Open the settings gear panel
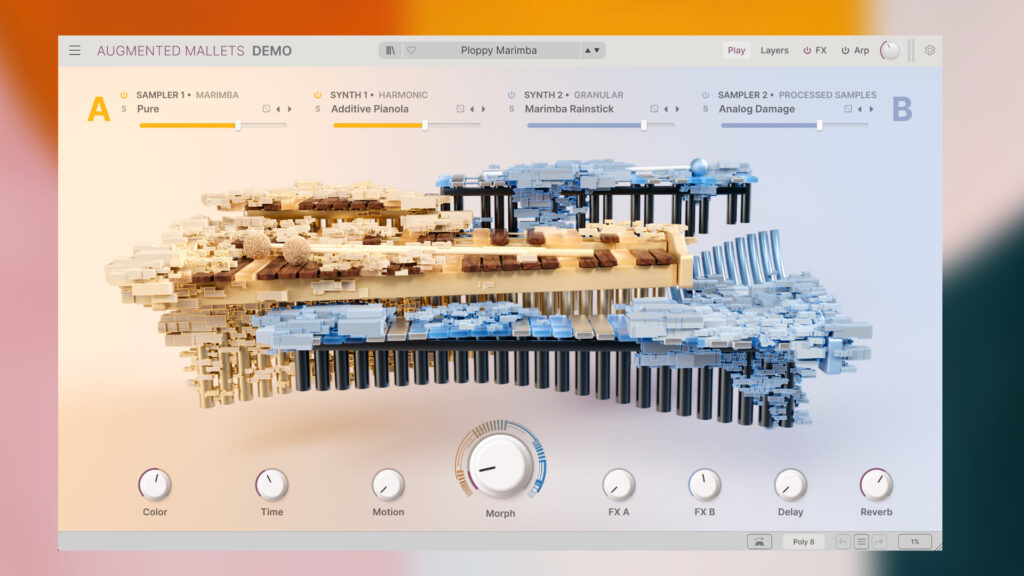This screenshot has height=576, width=1024. 930,50
